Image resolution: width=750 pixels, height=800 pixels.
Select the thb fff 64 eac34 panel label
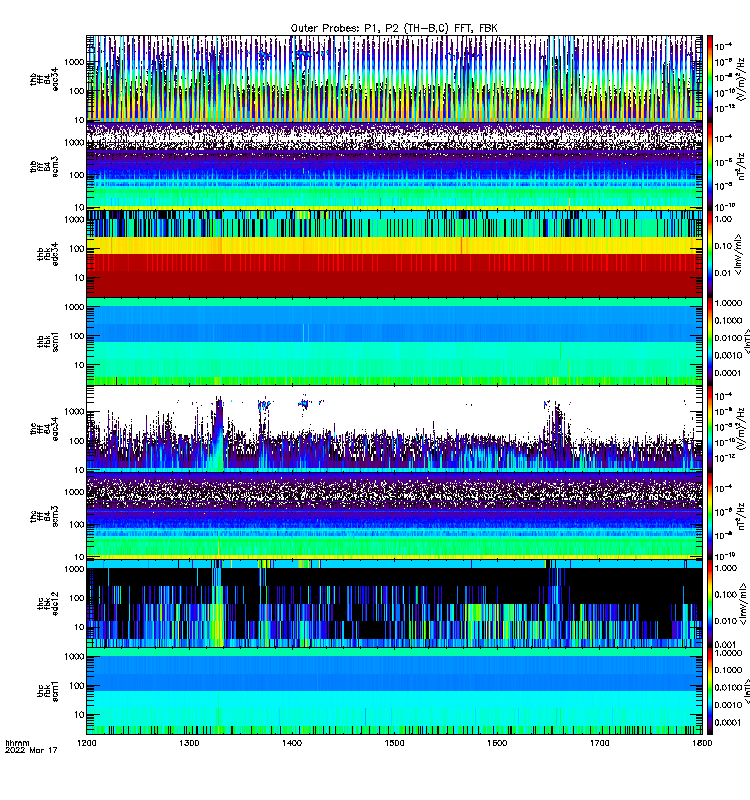point(44,79)
